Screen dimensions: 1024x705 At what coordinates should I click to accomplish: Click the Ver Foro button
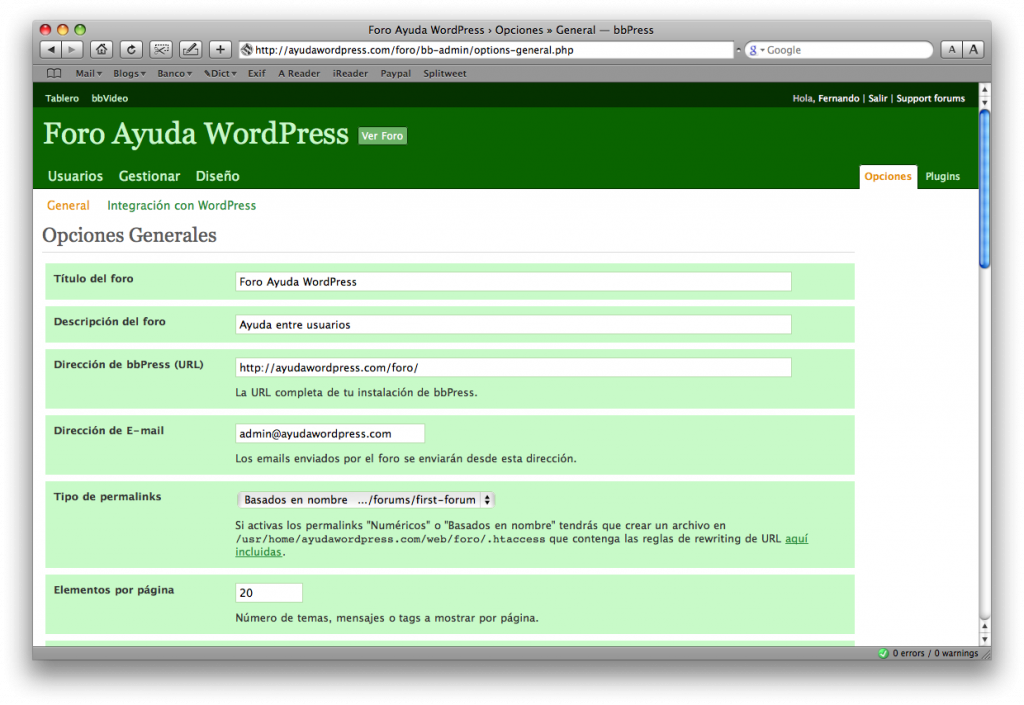(381, 135)
